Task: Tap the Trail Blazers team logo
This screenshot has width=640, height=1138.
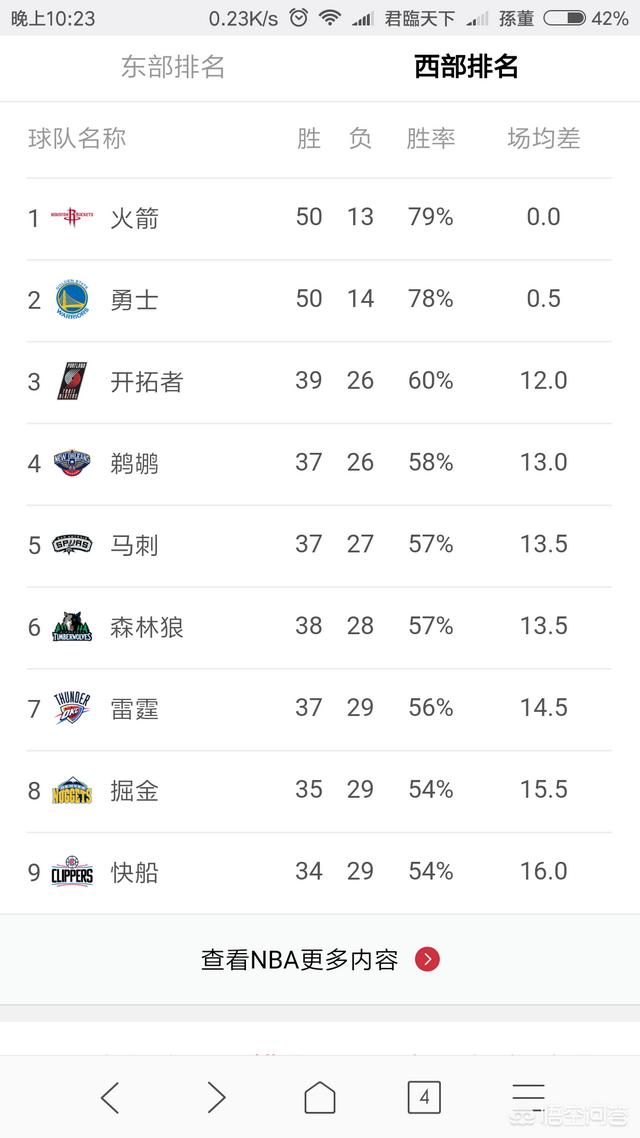Action: 72,381
